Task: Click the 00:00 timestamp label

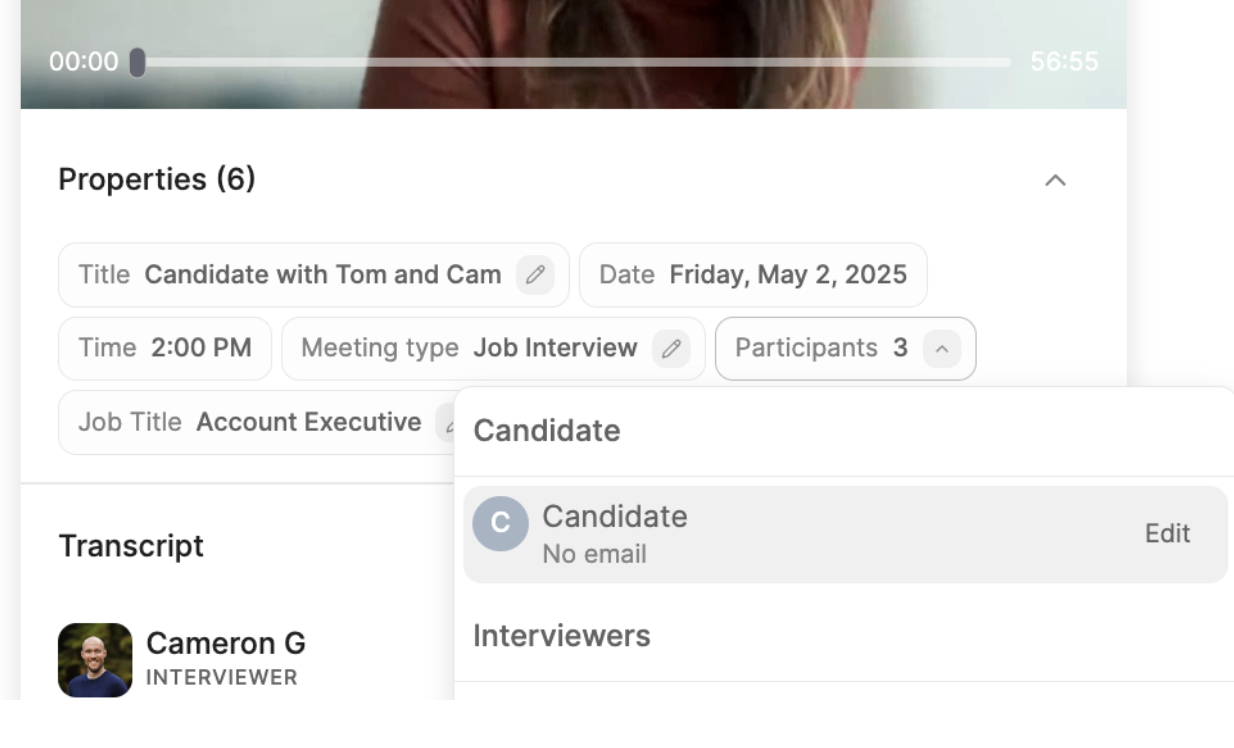Action: coord(85,61)
